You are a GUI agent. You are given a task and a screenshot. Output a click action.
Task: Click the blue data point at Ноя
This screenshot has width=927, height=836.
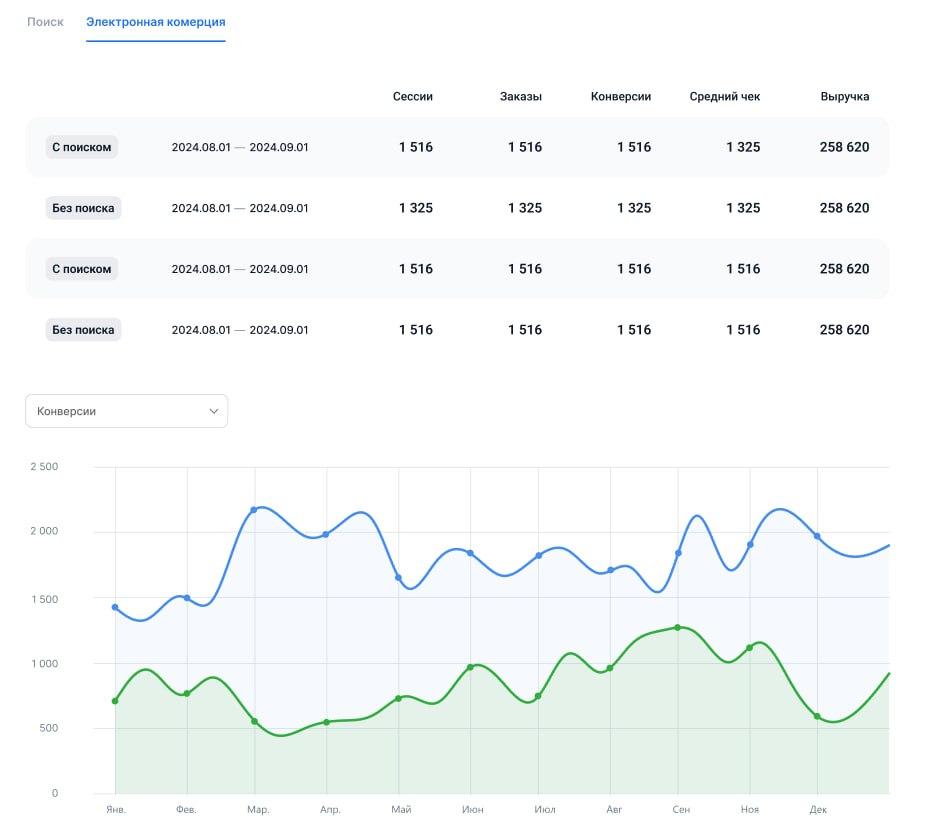750,545
